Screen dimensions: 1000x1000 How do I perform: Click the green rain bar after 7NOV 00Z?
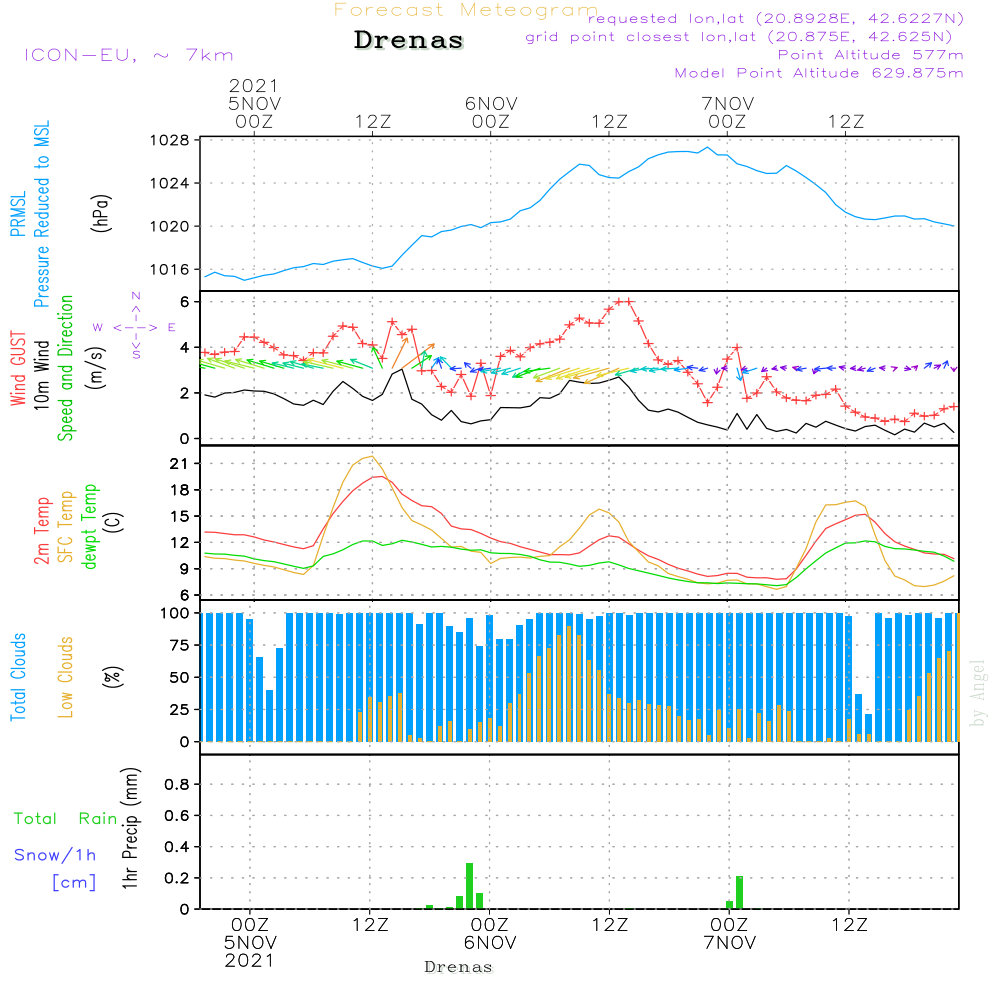click(739, 892)
